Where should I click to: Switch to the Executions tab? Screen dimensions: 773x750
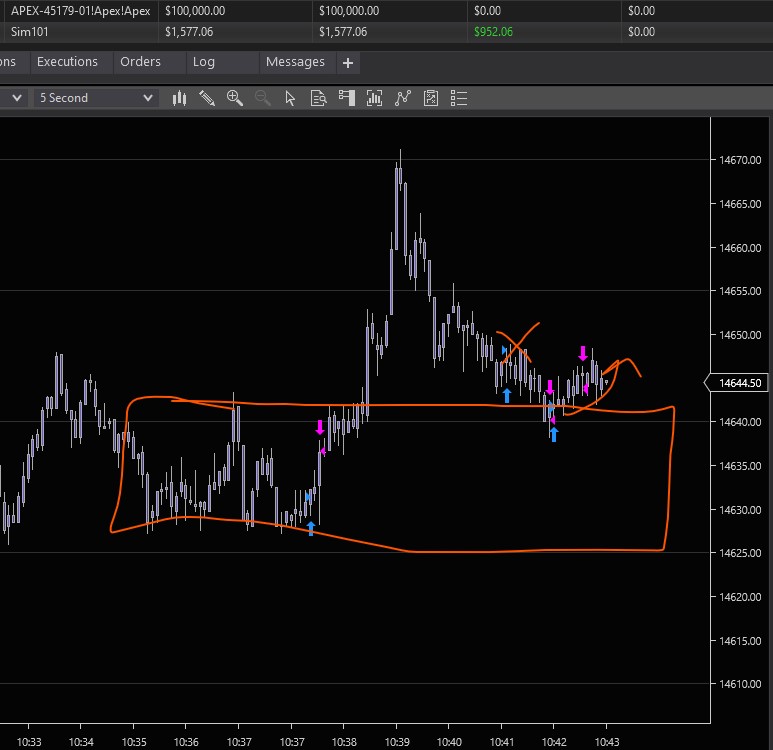pyautogui.click(x=68, y=62)
